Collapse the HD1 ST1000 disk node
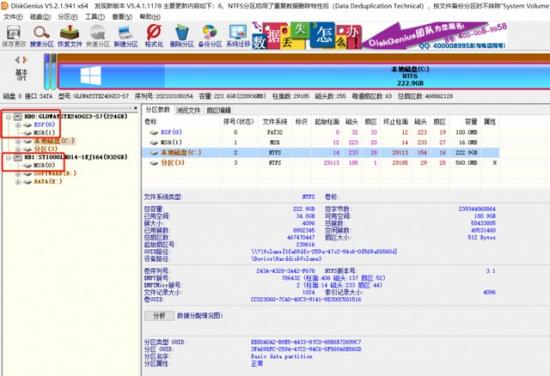 [8, 158]
